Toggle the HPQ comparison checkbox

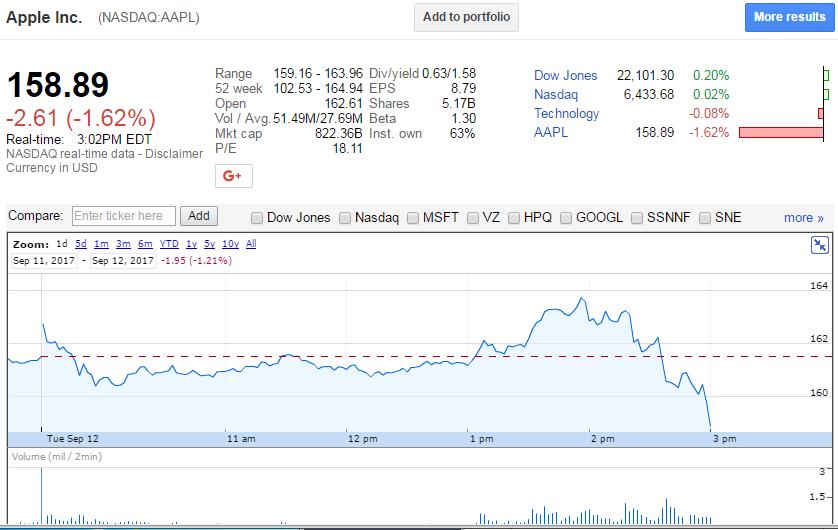coord(514,218)
